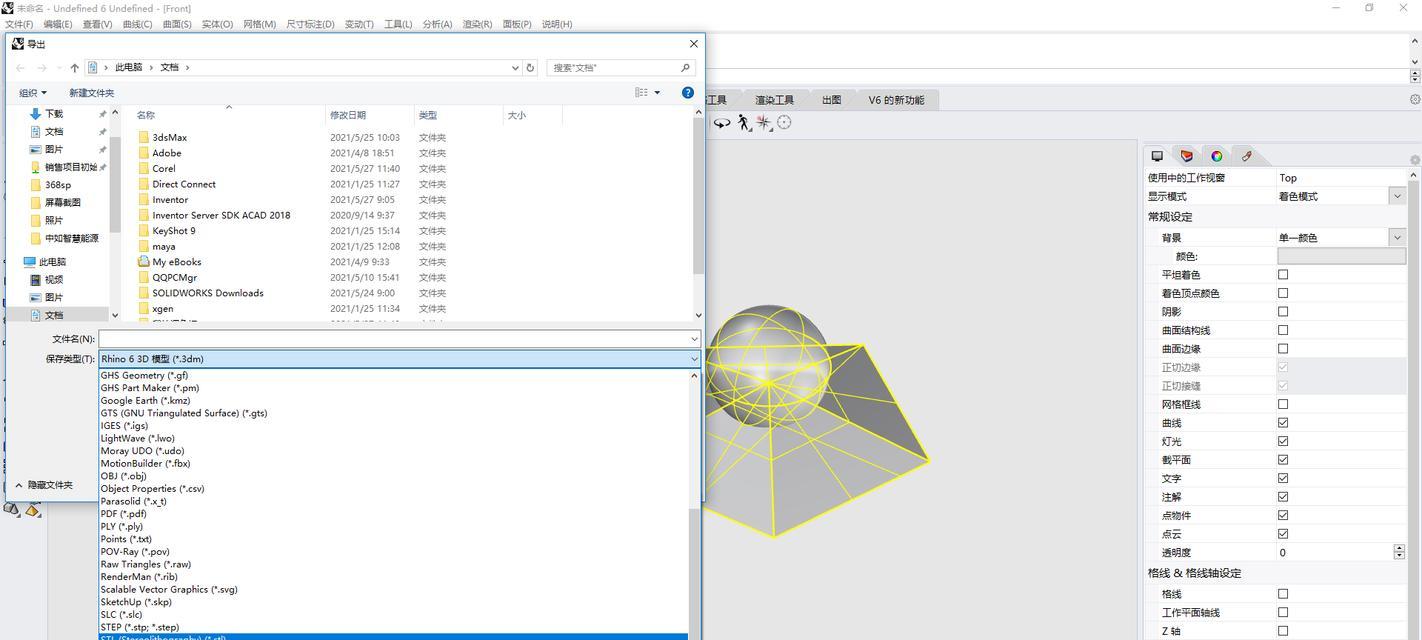Click the Rhino paint bucket tool icon under the dialog
Screen dimensions: 1422x640
click(x=33, y=509)
